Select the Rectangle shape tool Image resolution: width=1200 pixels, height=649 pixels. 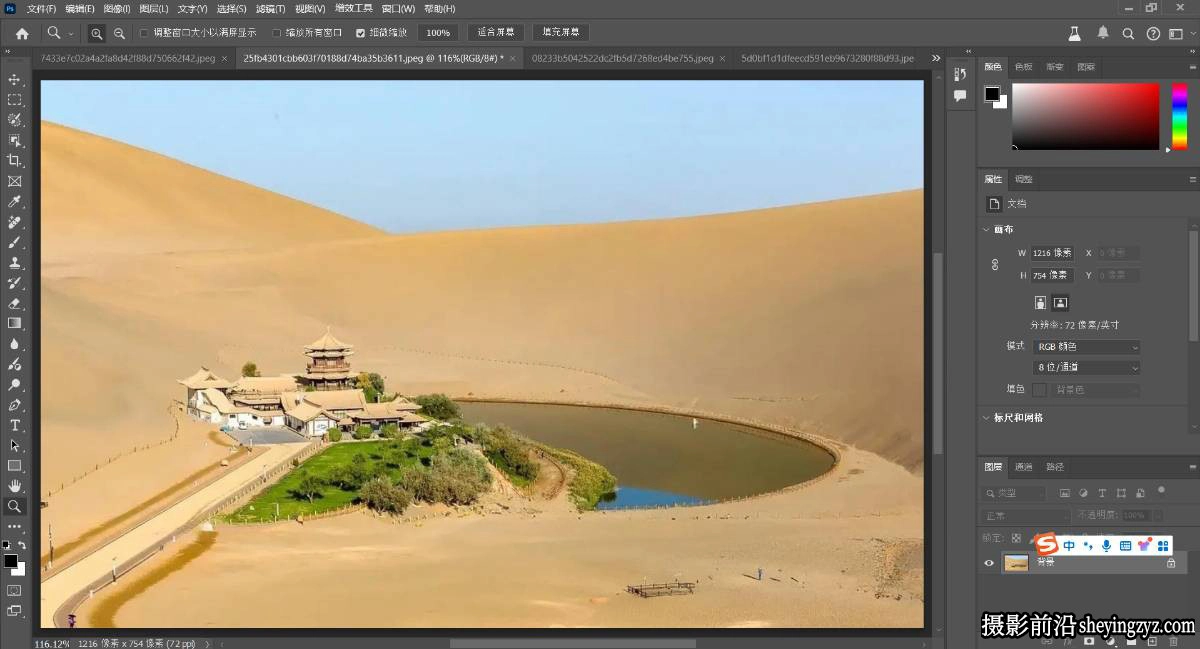[14, 466]
